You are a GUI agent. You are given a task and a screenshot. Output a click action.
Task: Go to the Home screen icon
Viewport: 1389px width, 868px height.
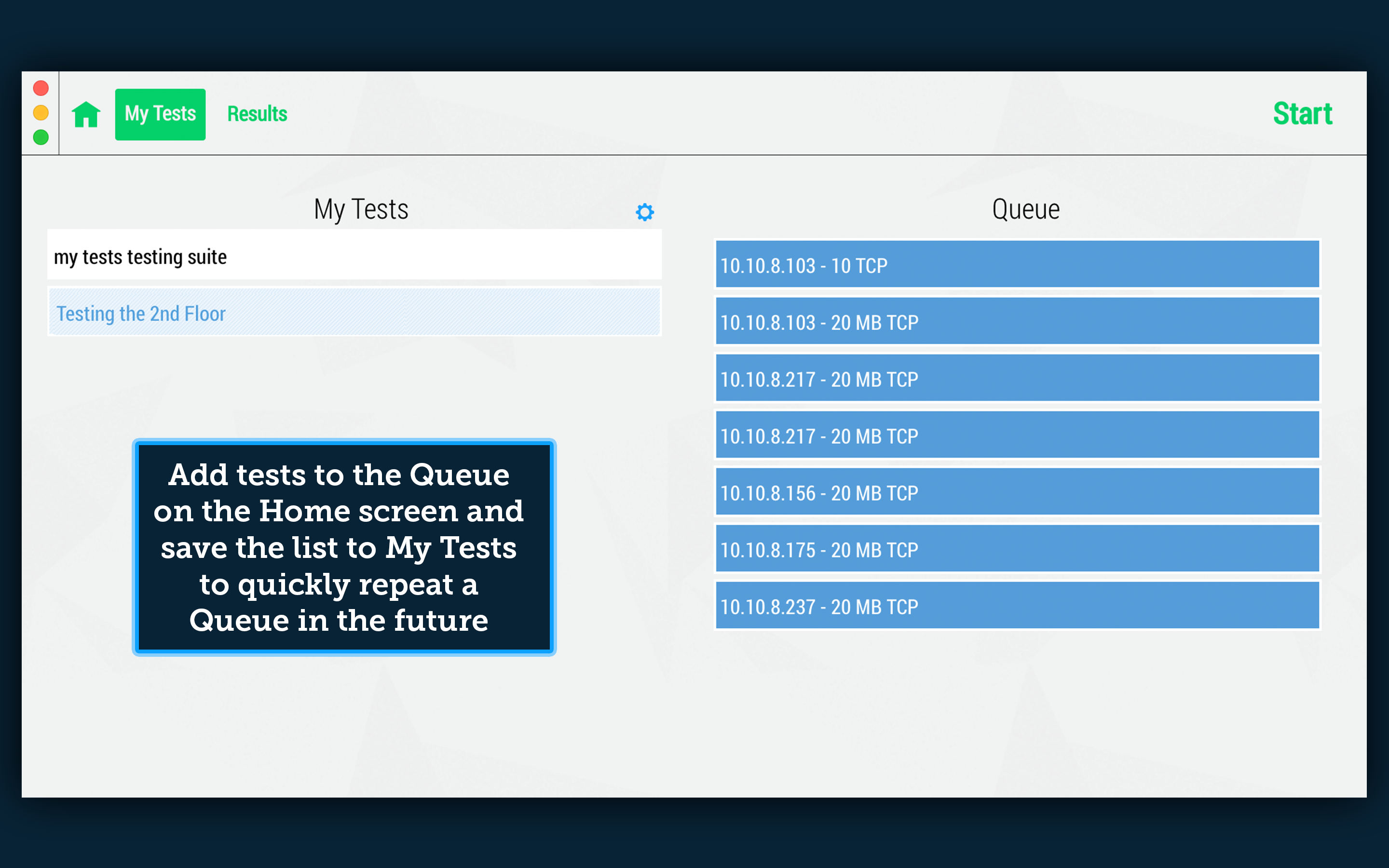[x=86, y=114]
